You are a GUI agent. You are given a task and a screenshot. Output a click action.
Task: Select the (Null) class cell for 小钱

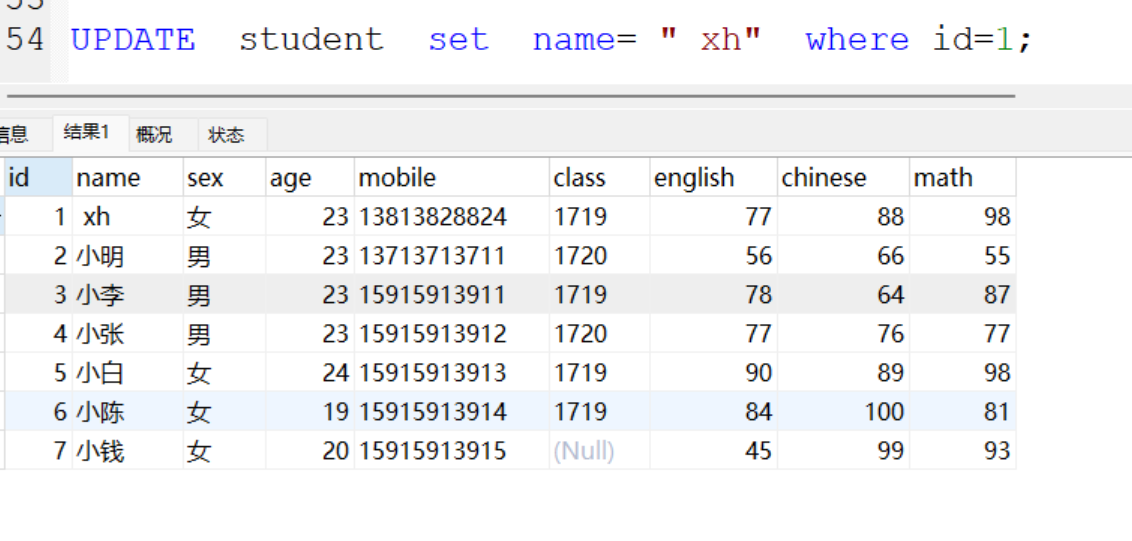(x=600, y=451)
